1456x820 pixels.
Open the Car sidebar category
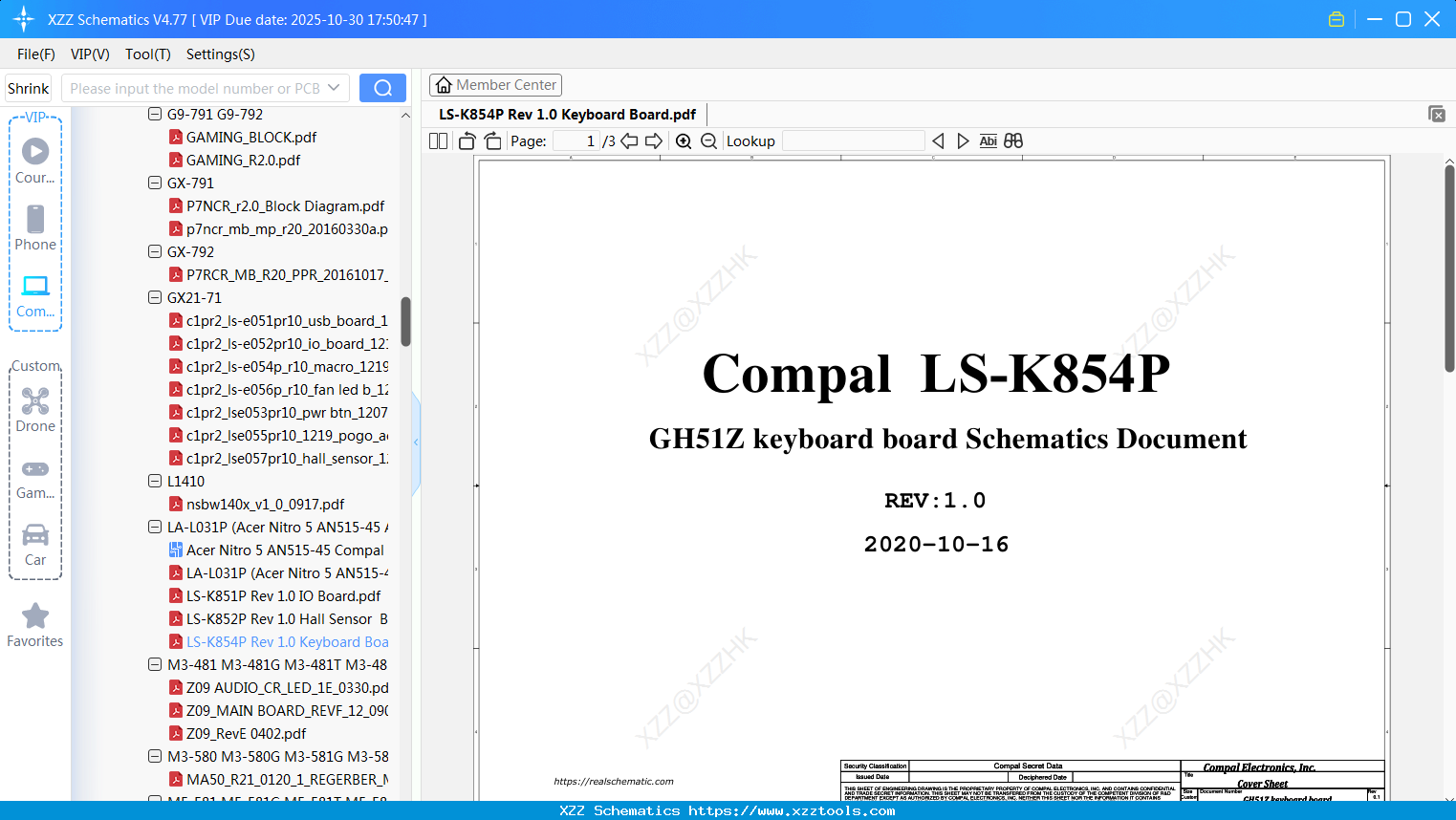click(x=35, y=545)
